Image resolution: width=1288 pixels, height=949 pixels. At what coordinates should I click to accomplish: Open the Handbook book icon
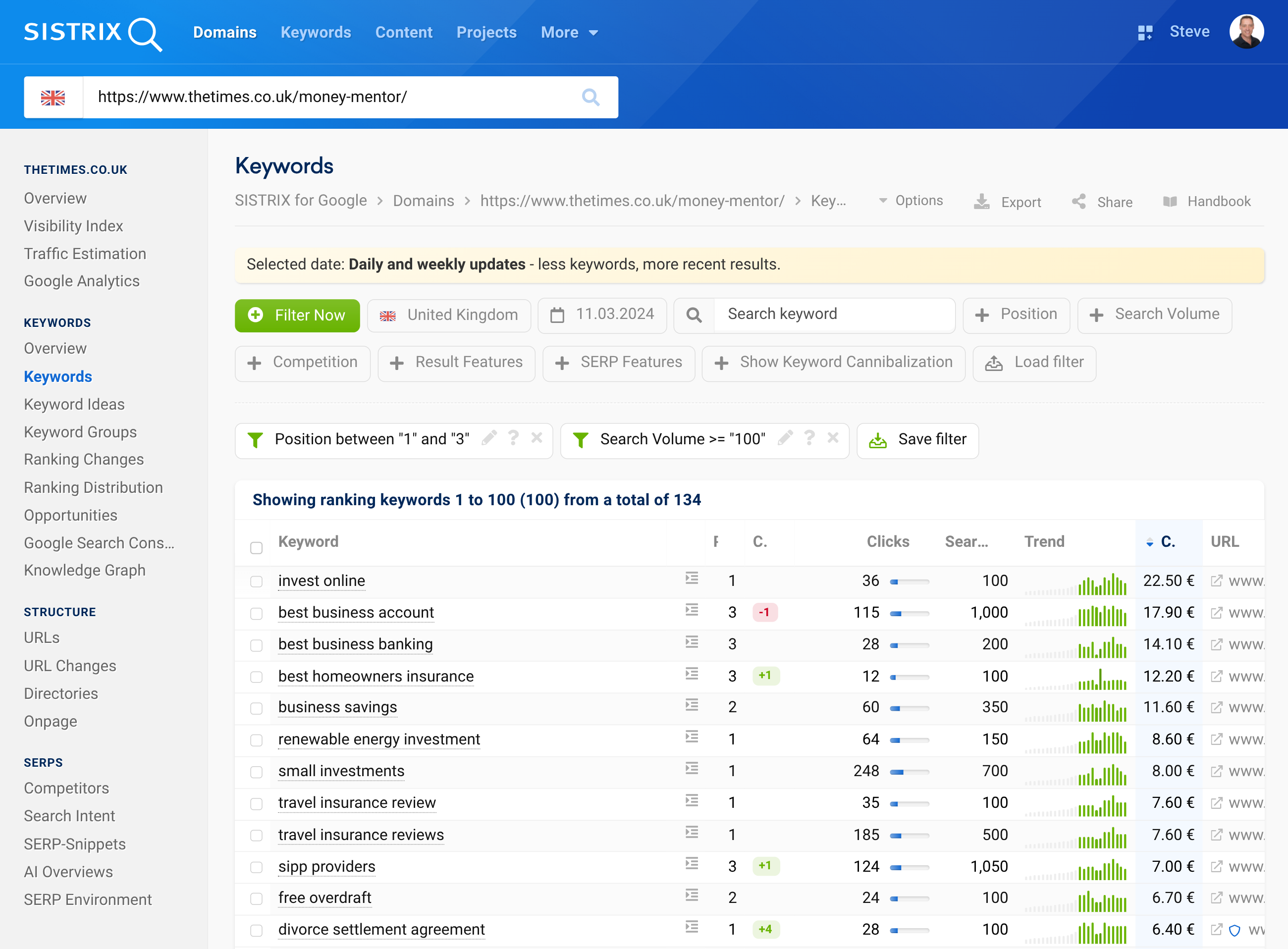(1170, 202)
